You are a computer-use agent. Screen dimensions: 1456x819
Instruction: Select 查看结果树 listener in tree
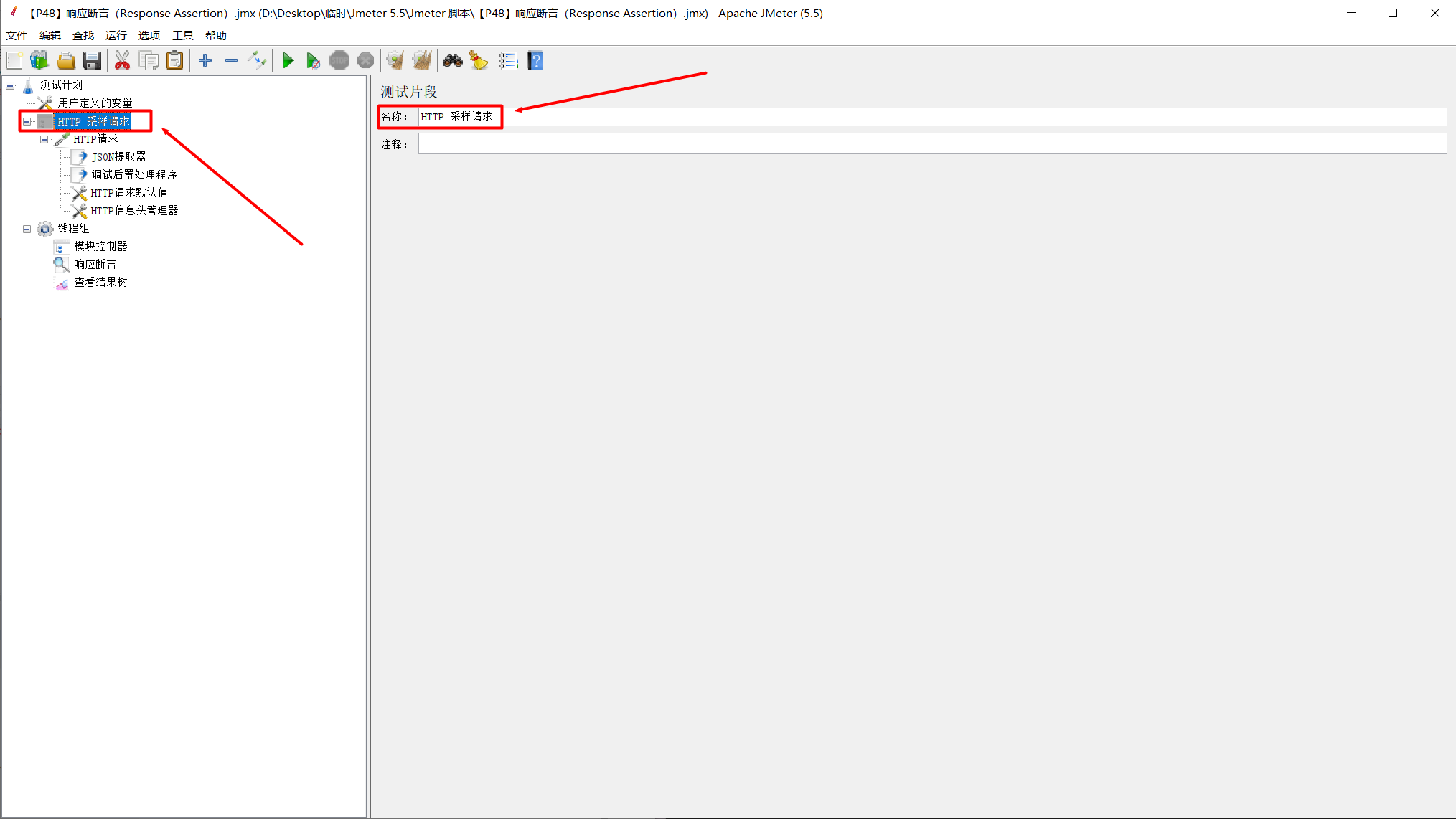pos(100,282)
